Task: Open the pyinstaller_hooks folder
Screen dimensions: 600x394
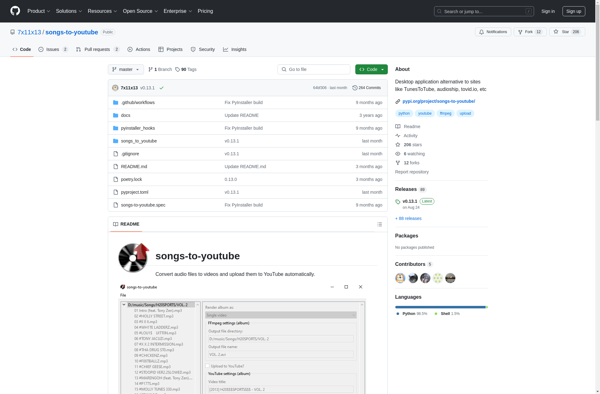Action: point(138,128)
